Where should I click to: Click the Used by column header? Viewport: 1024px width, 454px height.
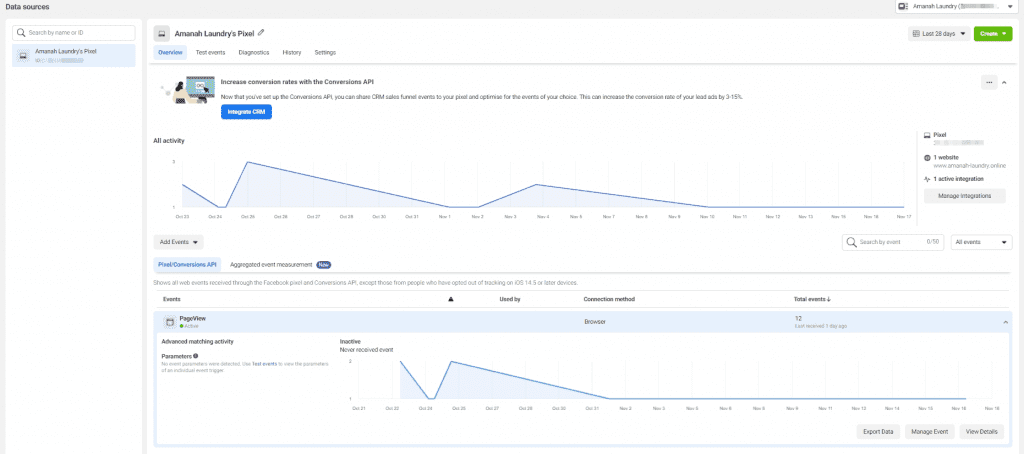pos(509,299)
